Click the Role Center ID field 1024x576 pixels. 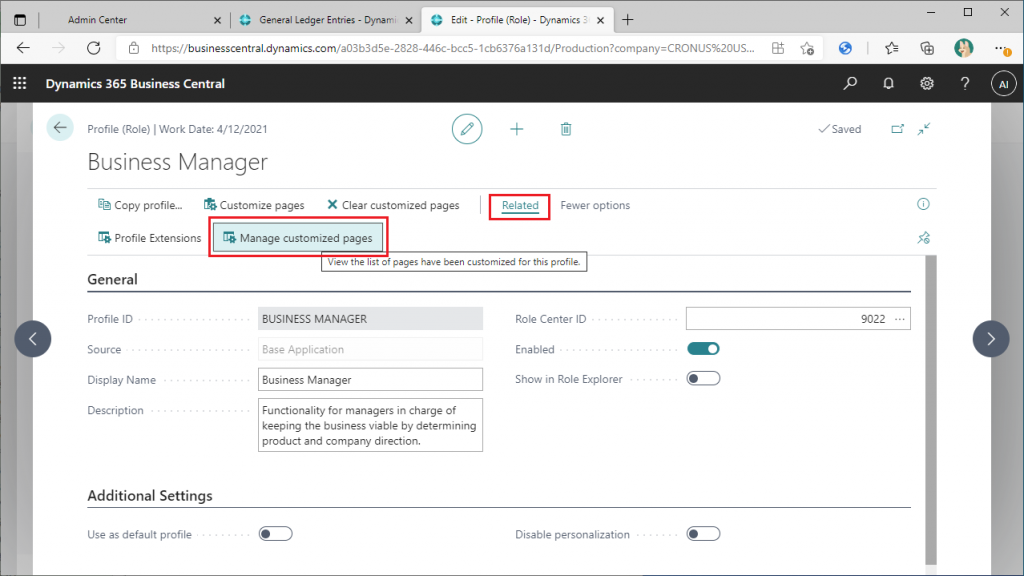pyautogui.click(x=798, y=319)
